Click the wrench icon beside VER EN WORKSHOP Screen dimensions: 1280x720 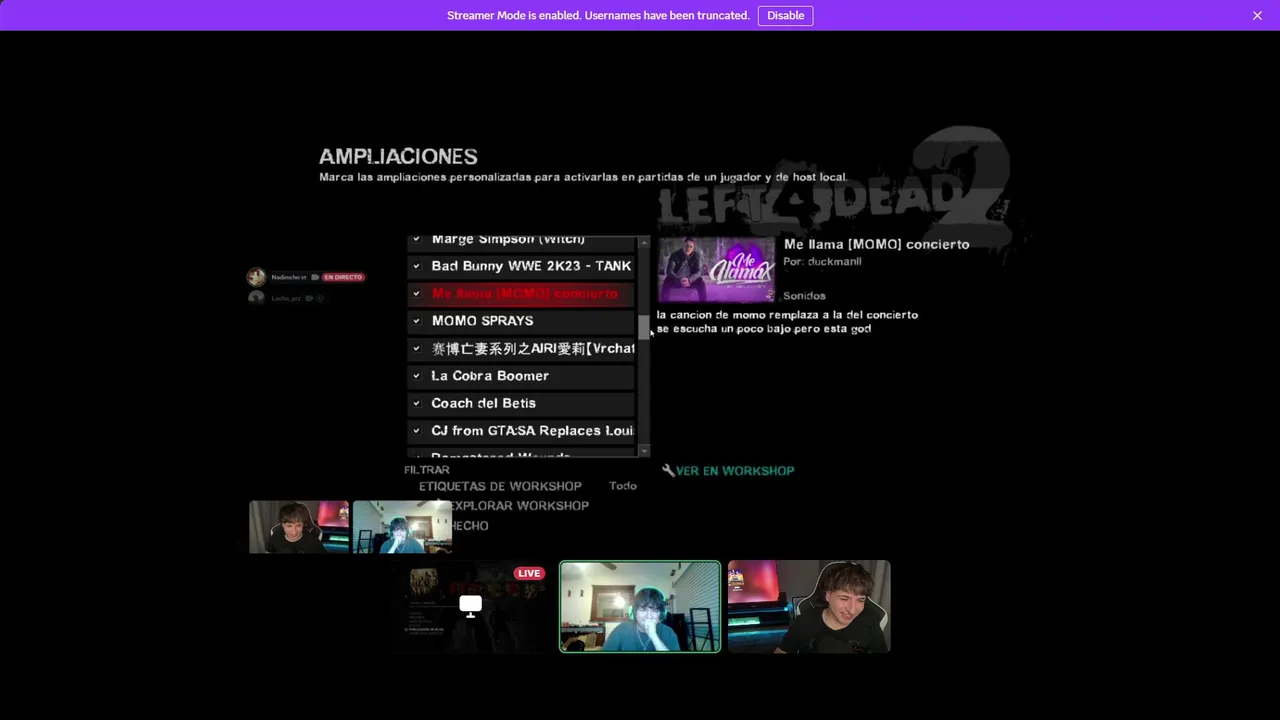click(668, 470)
